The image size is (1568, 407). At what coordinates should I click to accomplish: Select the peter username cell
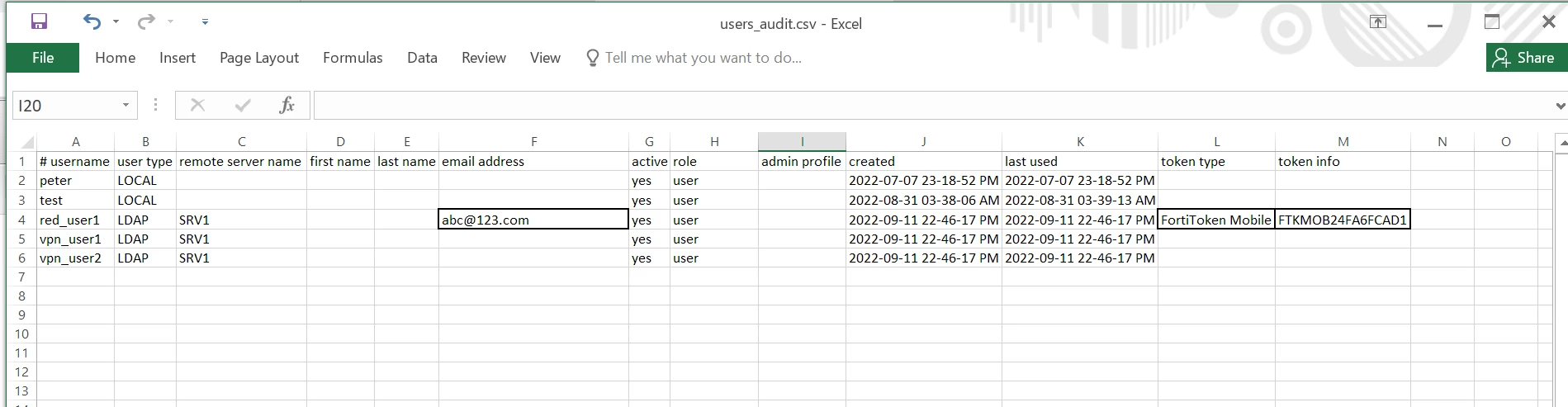click(x=76, y=181)
